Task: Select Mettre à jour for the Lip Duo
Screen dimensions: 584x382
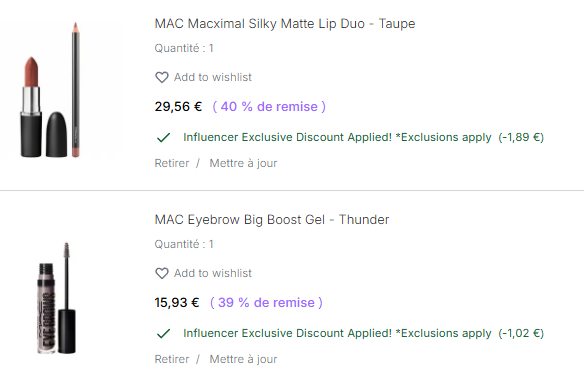Action: point(243,163)
